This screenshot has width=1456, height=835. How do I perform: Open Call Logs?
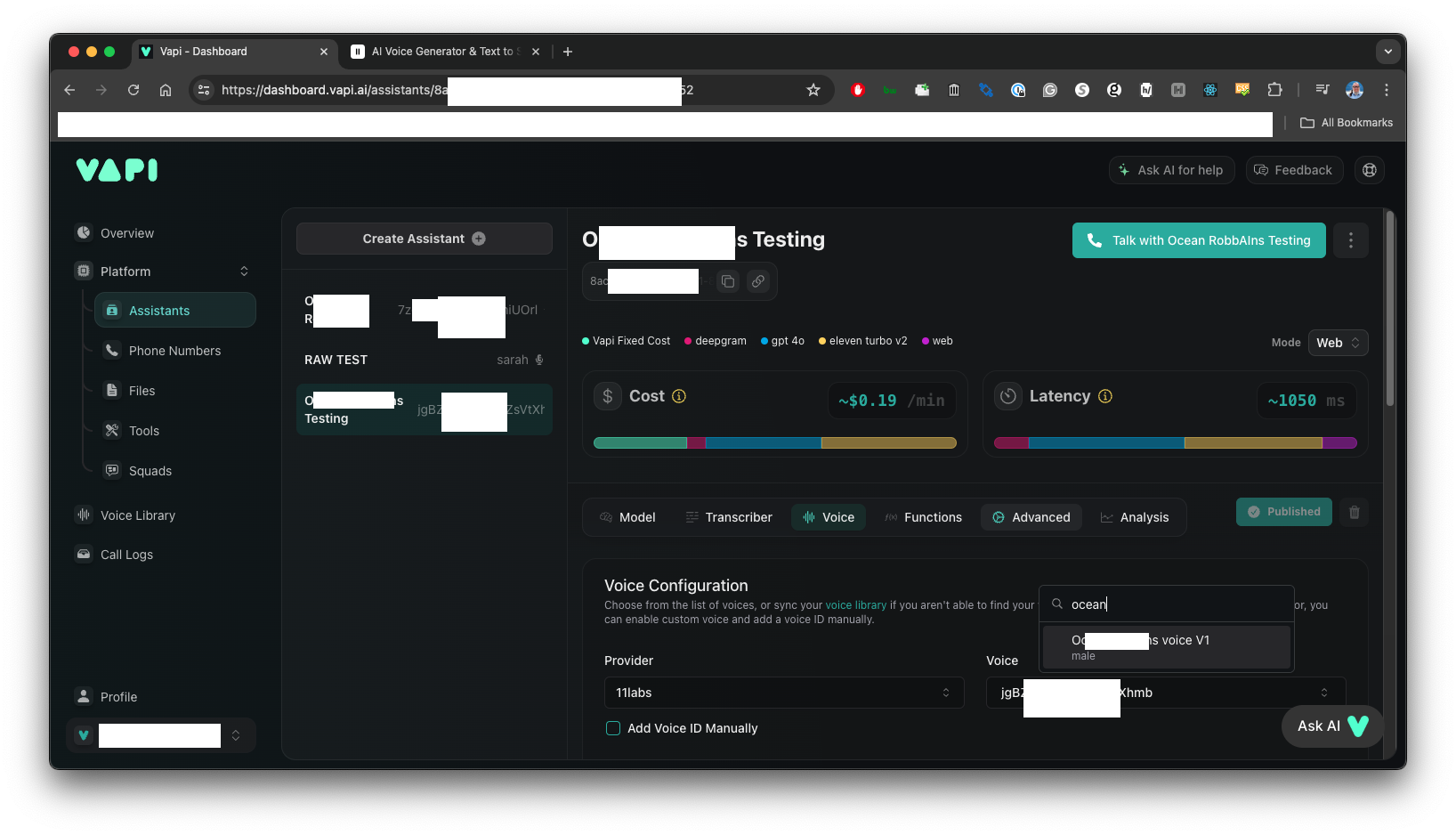coord(126,555)
